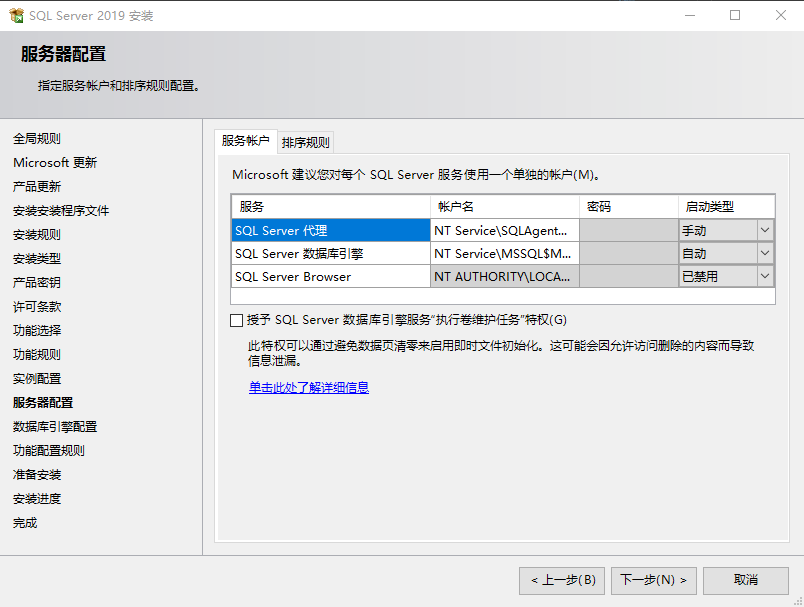This screenshot has width=804, height=607.
Task: Click the 服务 column header
Action: click(331, 207)
